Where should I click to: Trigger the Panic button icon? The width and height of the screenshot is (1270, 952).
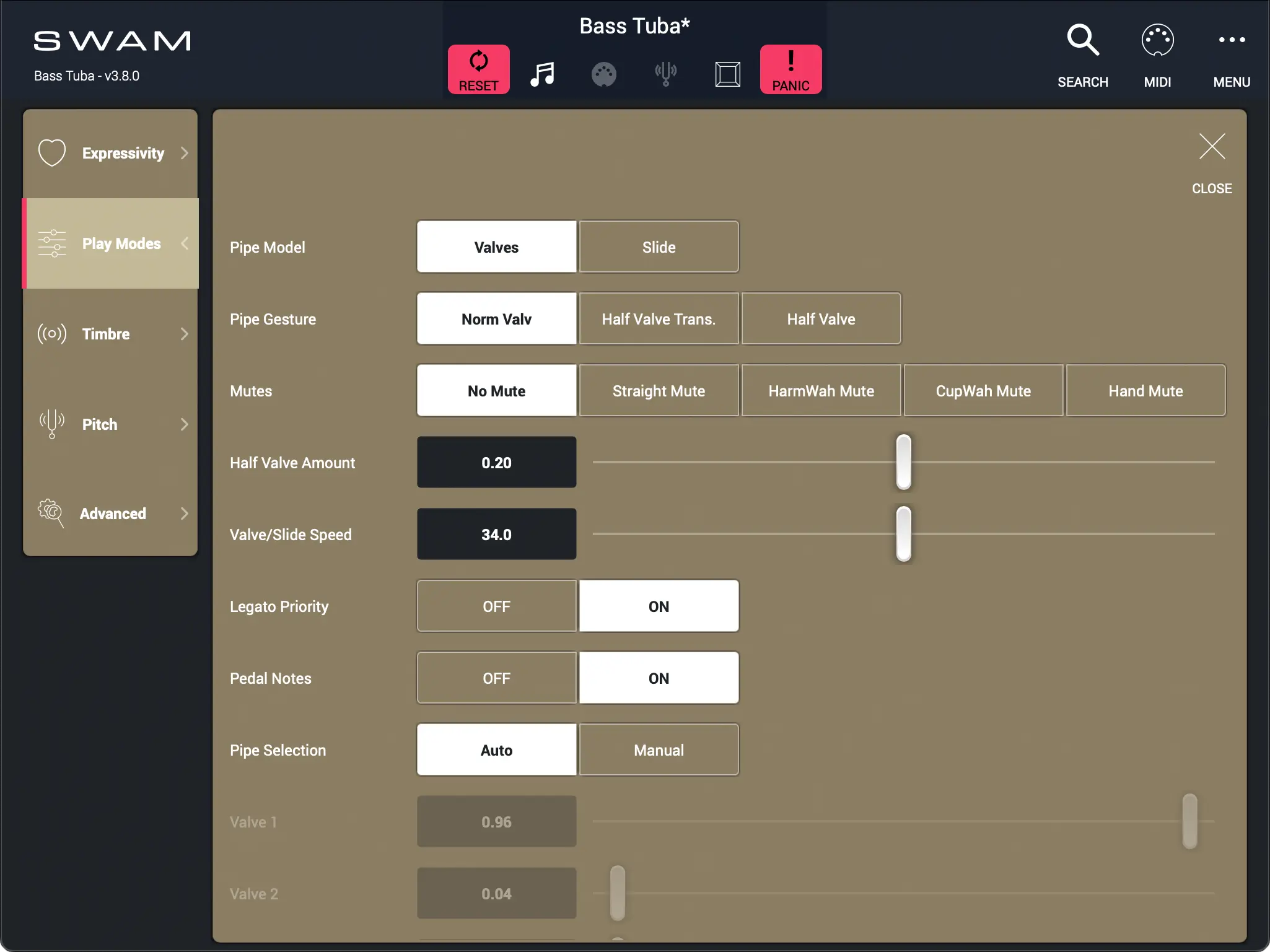(x=790, y=69)
